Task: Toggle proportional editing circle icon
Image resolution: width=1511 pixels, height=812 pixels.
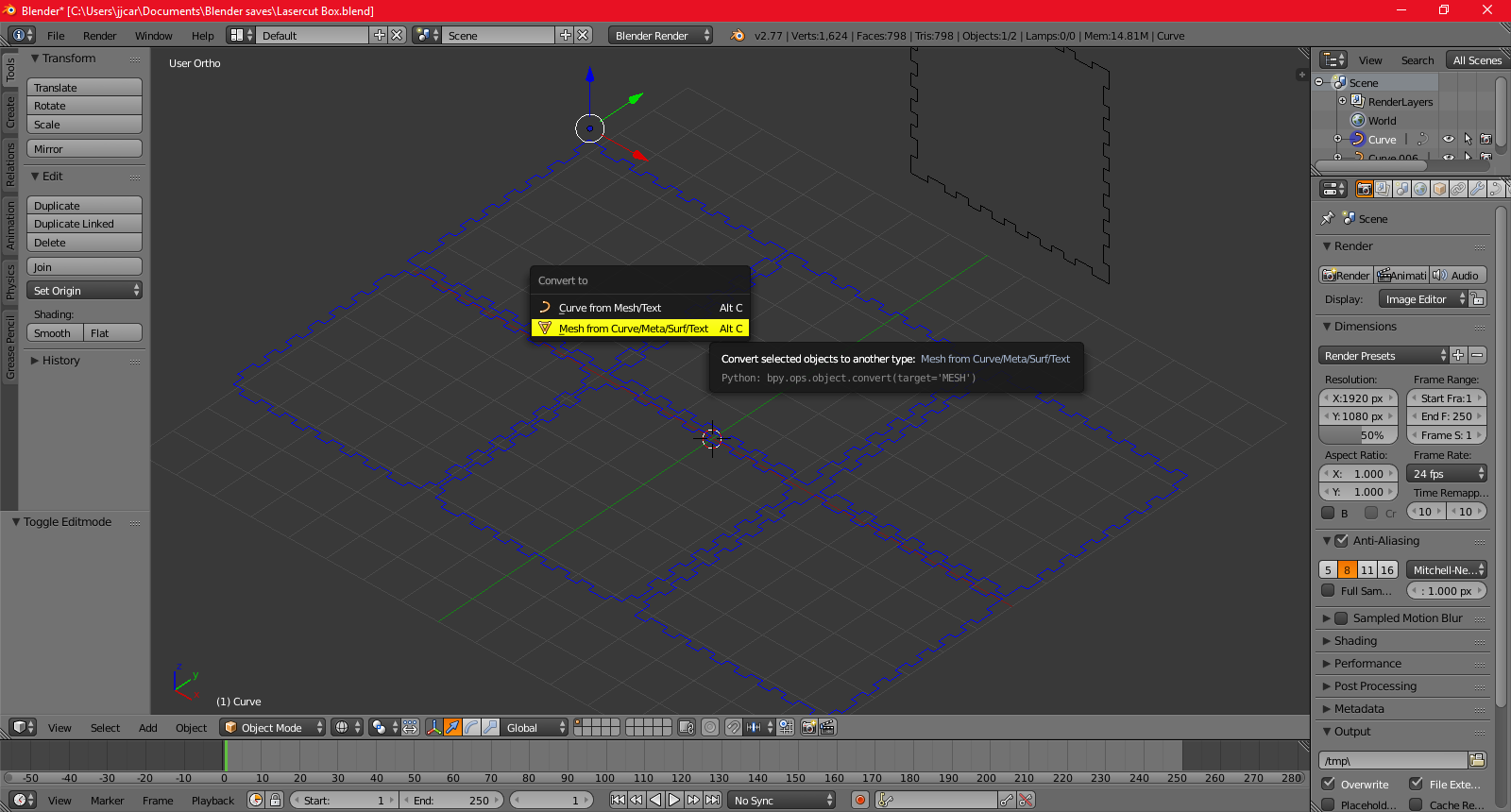Action: click(710, 727)
